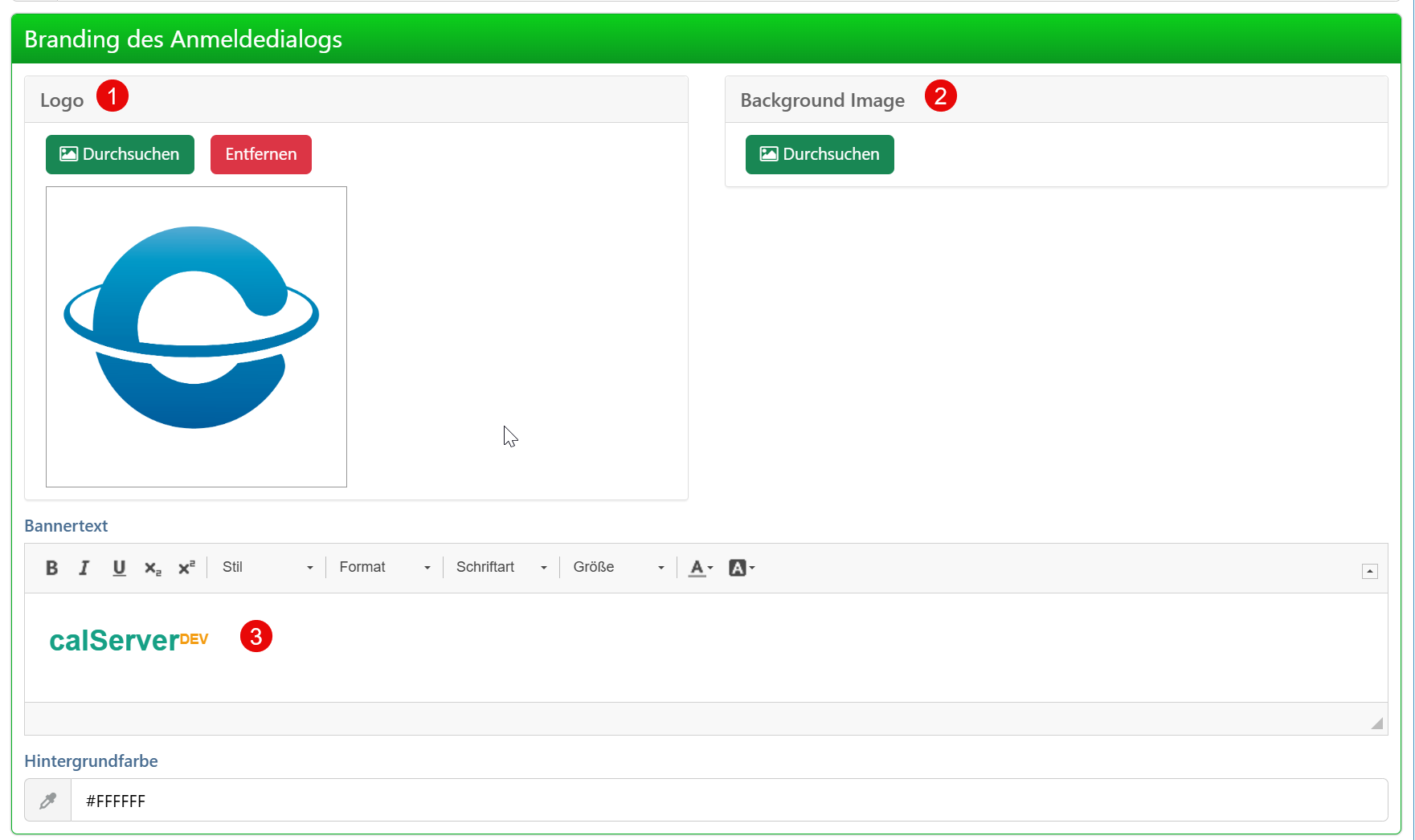
Task: Open the text background color picker
Action: 741,568
